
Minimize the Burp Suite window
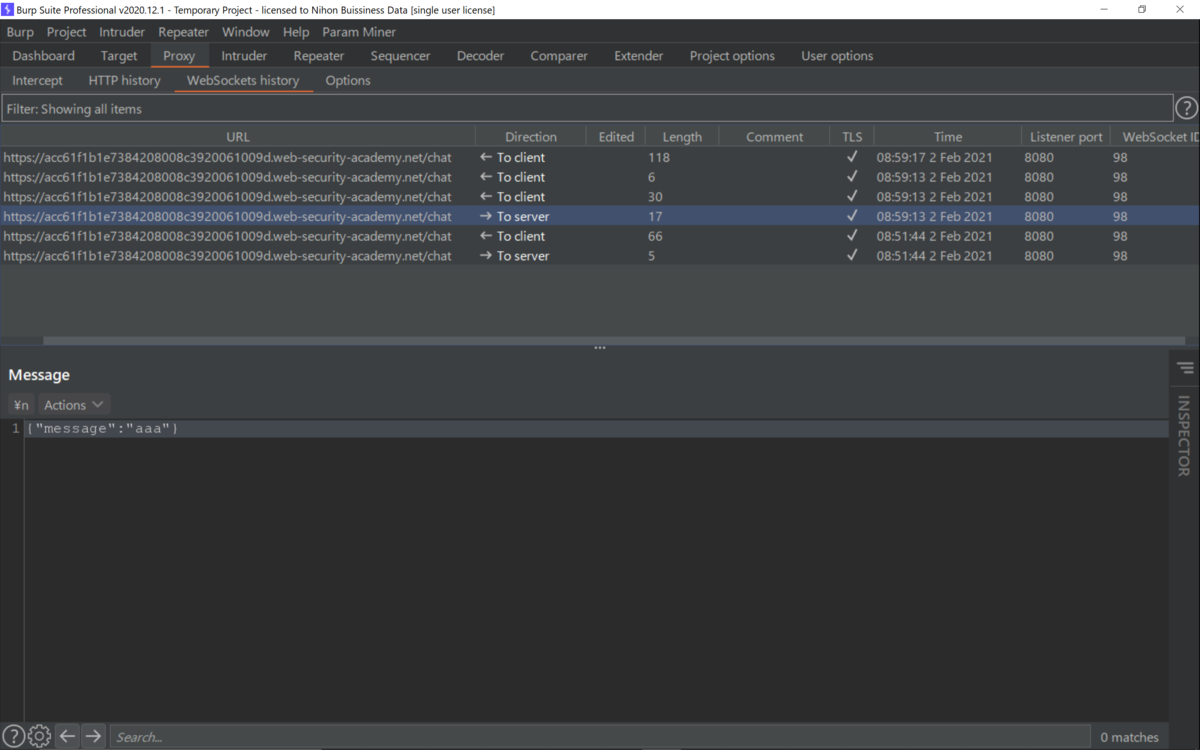[x=1104, y=9]
